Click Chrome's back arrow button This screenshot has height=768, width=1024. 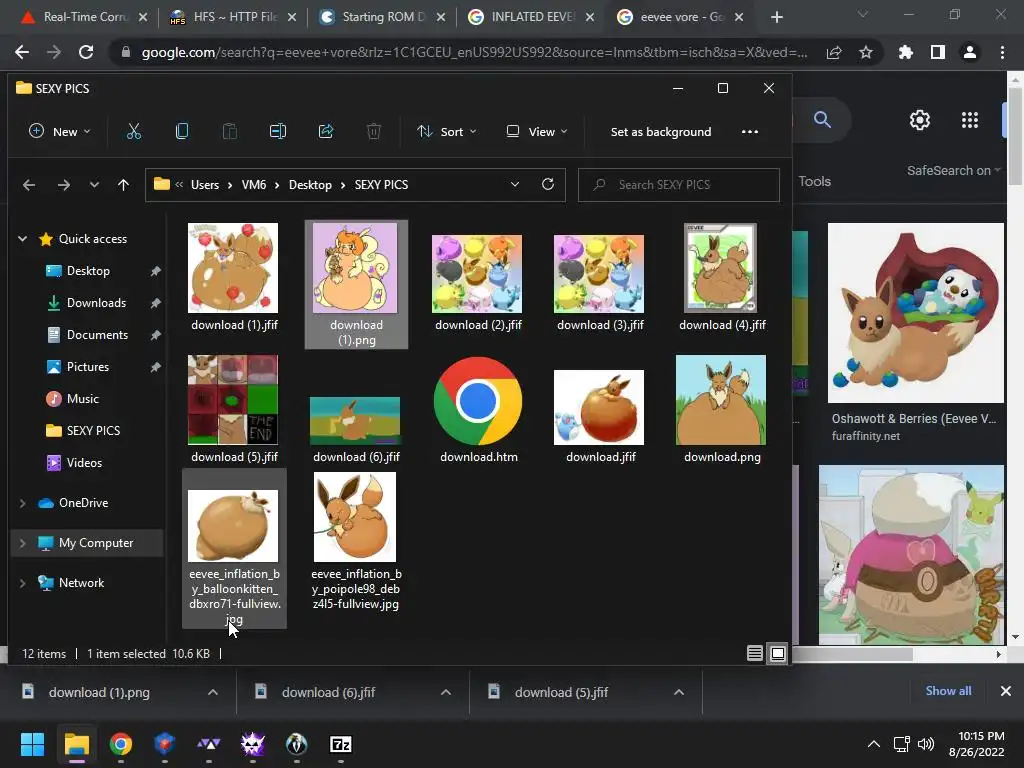[22, 52]
